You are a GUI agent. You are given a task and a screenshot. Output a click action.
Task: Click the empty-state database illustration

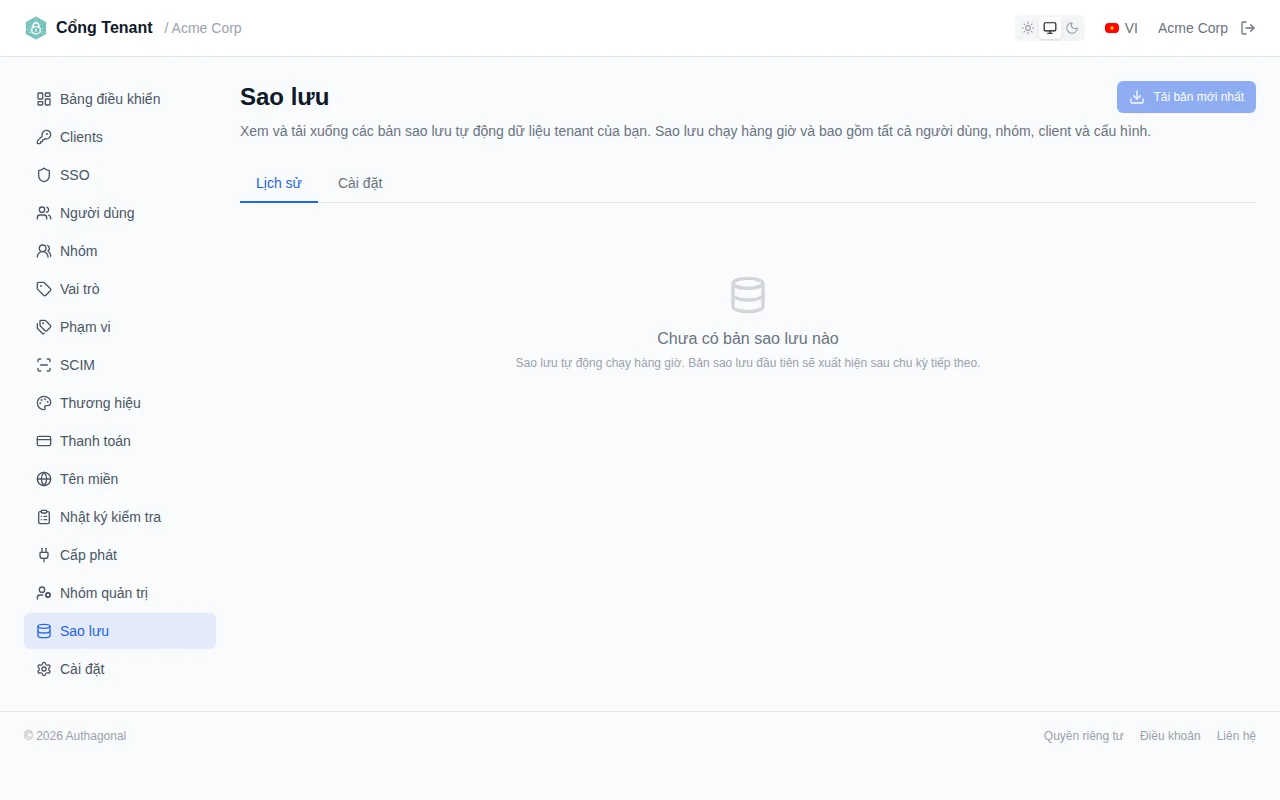tap(748, 295)
